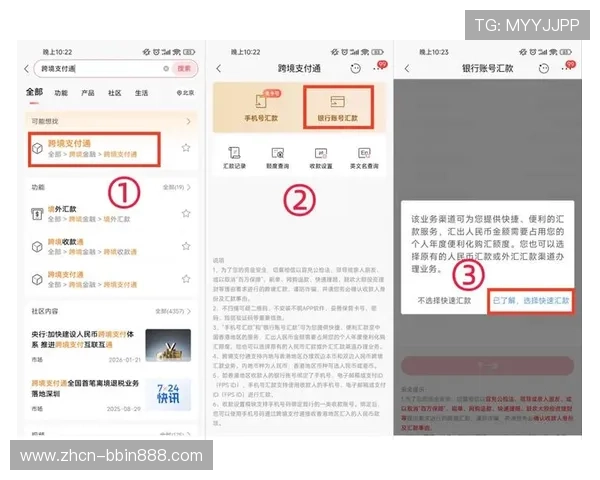Tap the 搜索 search button
600x480 pixels.
(x=184, y=69)
